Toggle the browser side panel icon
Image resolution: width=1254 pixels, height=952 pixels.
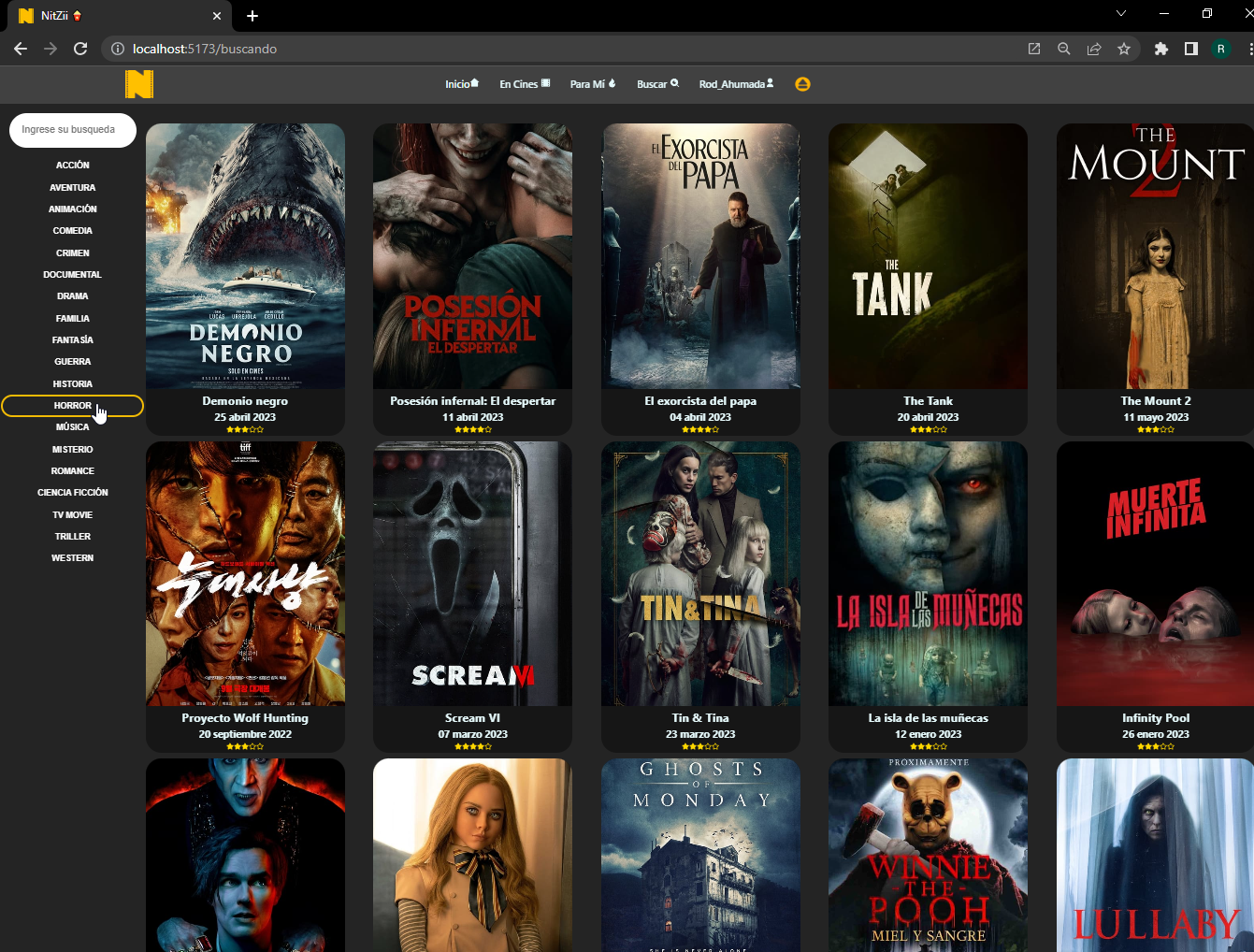(x=1191, y=49)
